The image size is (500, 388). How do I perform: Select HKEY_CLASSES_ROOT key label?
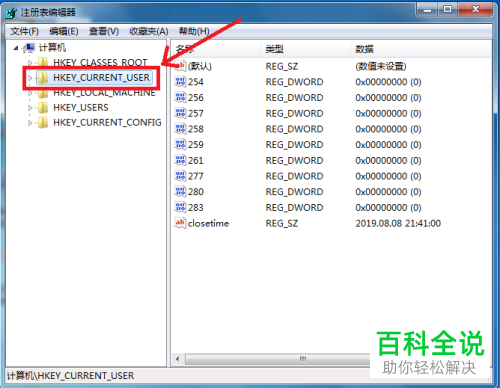click(100, 62)
